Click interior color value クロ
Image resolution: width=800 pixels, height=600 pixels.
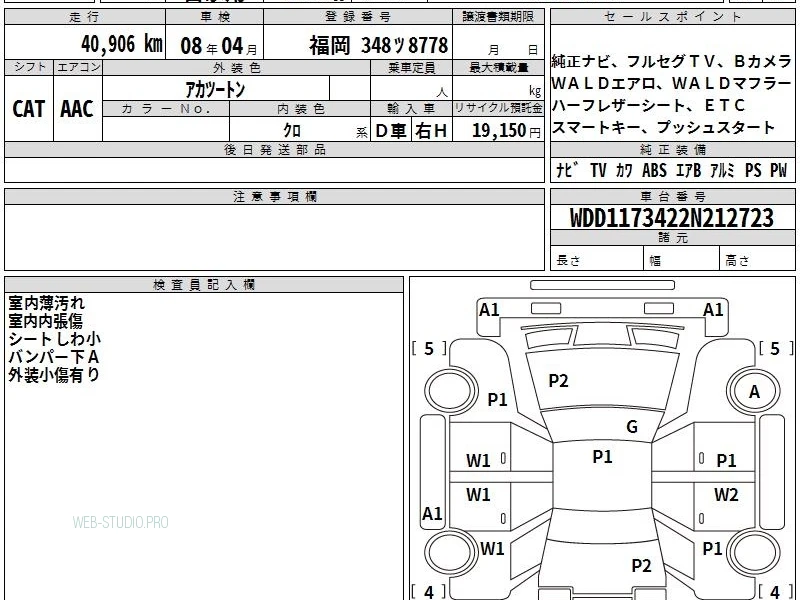292,131
